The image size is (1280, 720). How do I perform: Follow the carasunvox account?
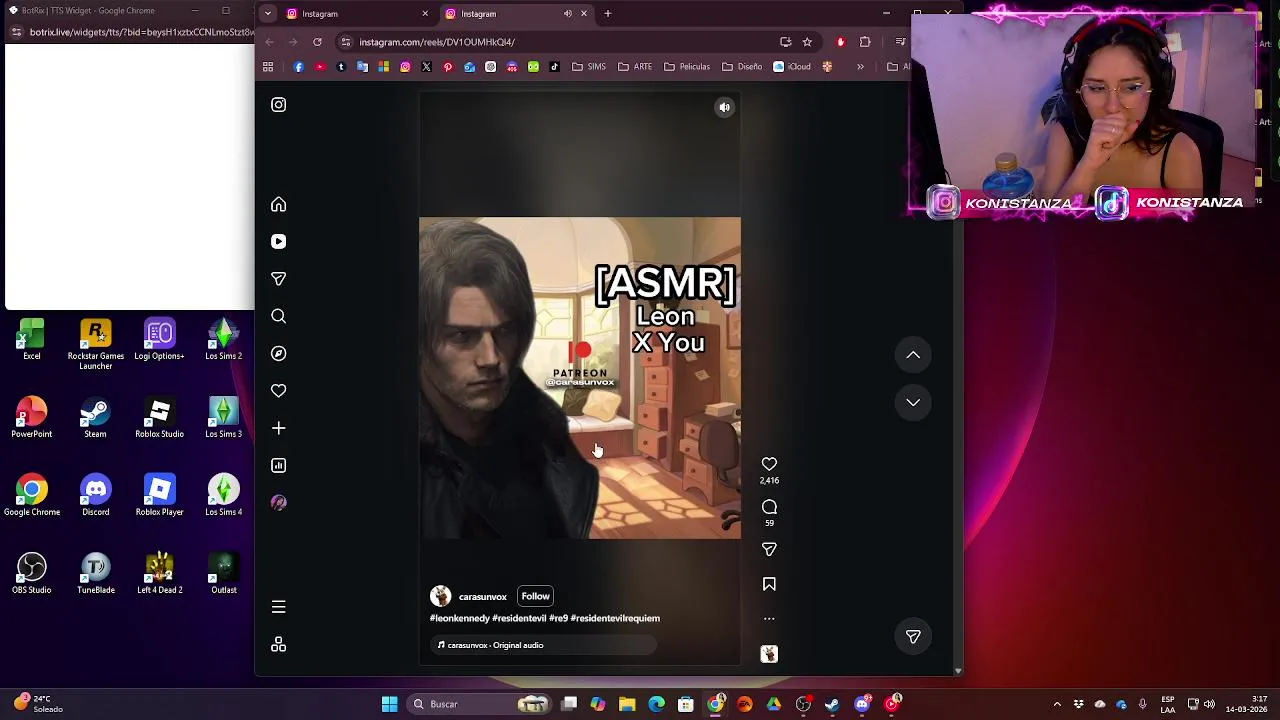(535, 596)
